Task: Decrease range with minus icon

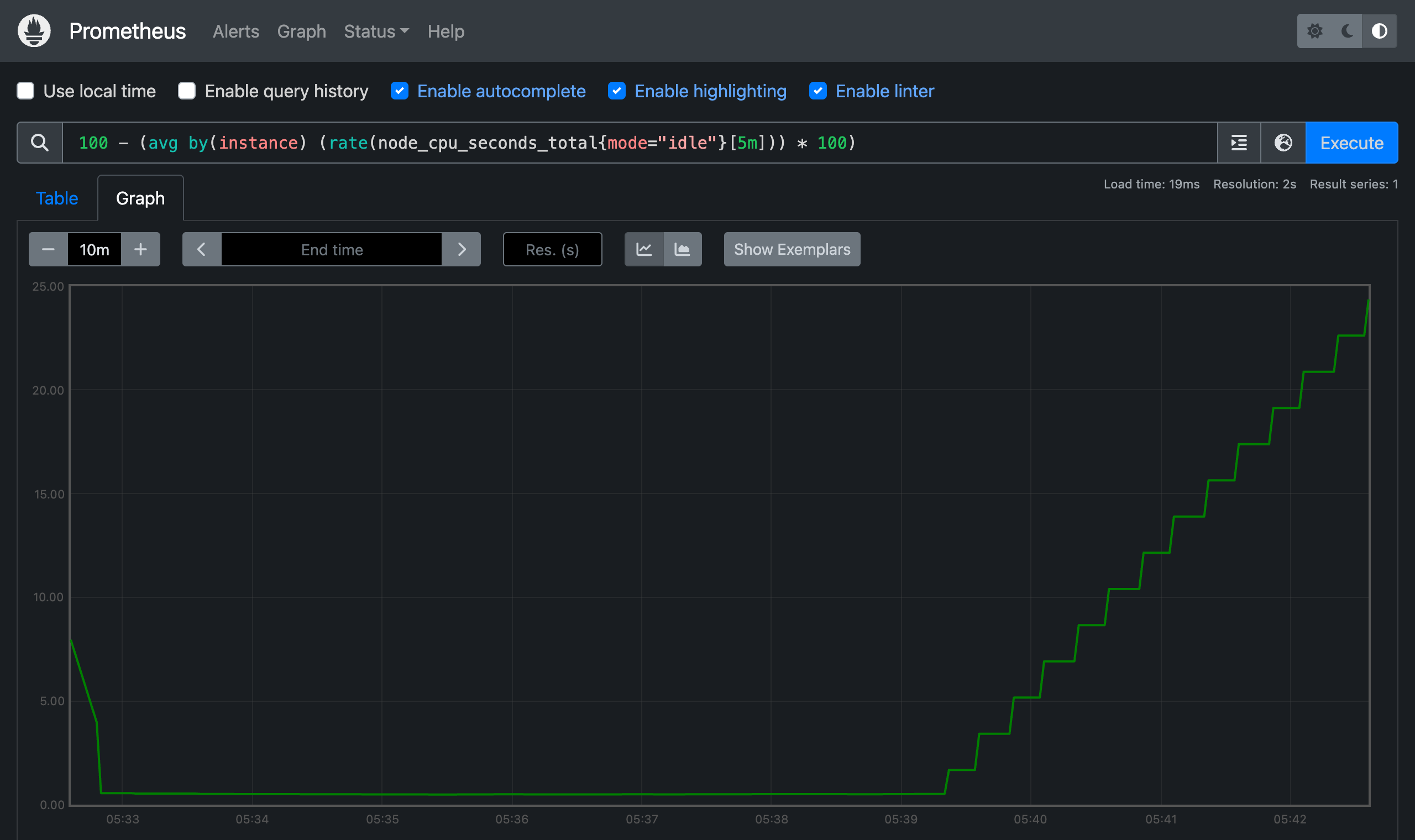Action: click(x=48, y=249)
